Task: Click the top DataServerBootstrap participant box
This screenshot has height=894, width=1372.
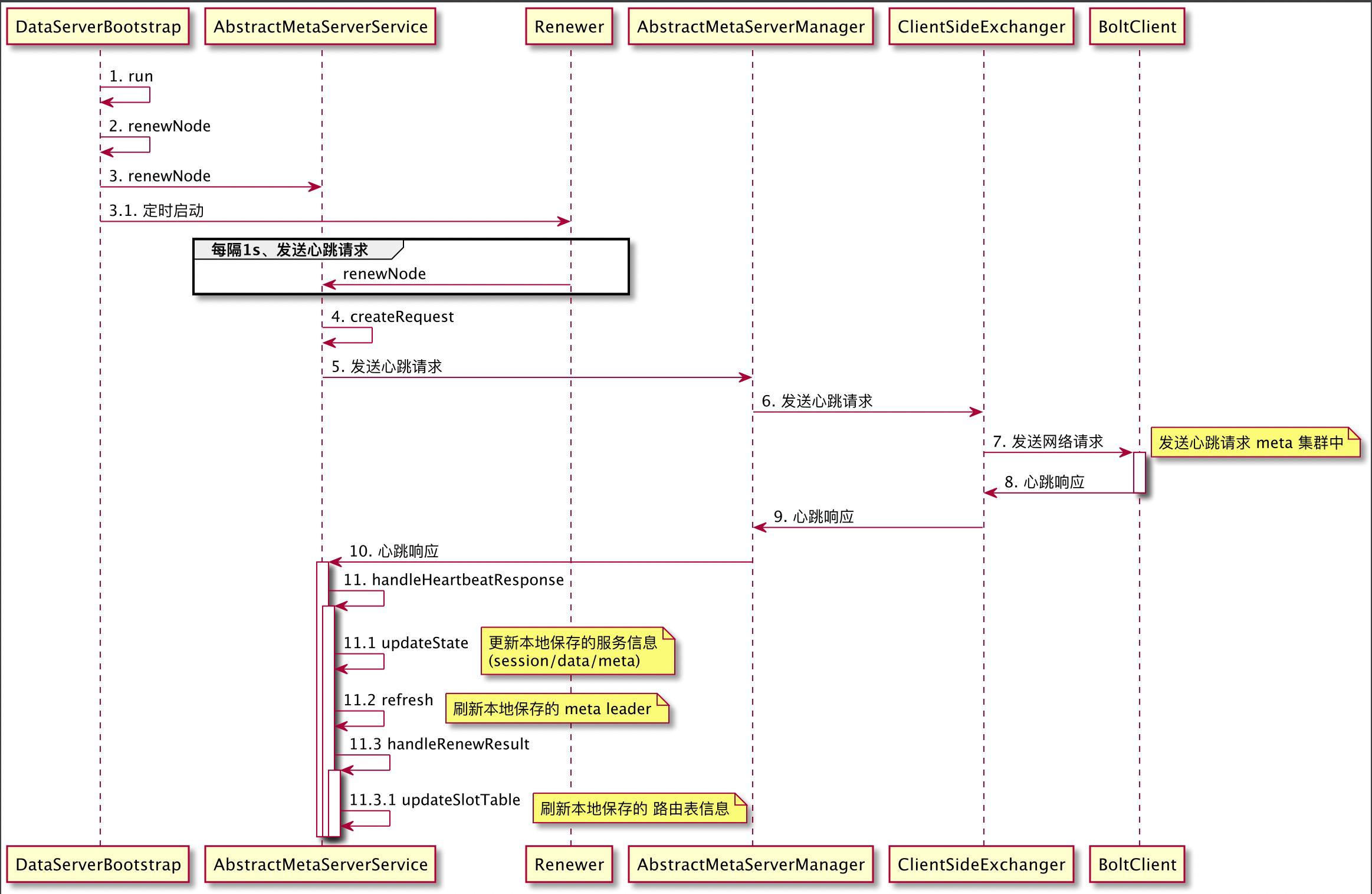Action: coord(98,27)
